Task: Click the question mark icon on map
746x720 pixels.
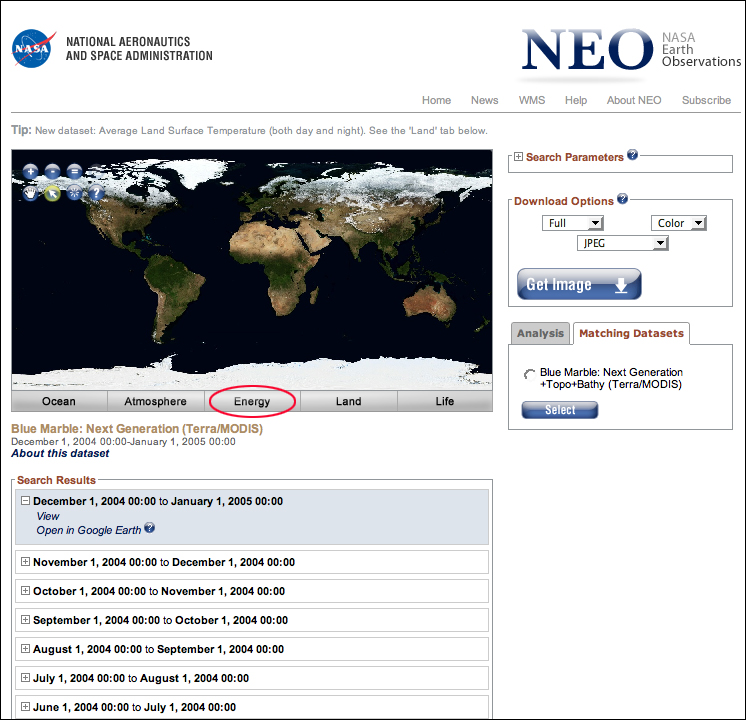Action: click(x=96, y=193)
